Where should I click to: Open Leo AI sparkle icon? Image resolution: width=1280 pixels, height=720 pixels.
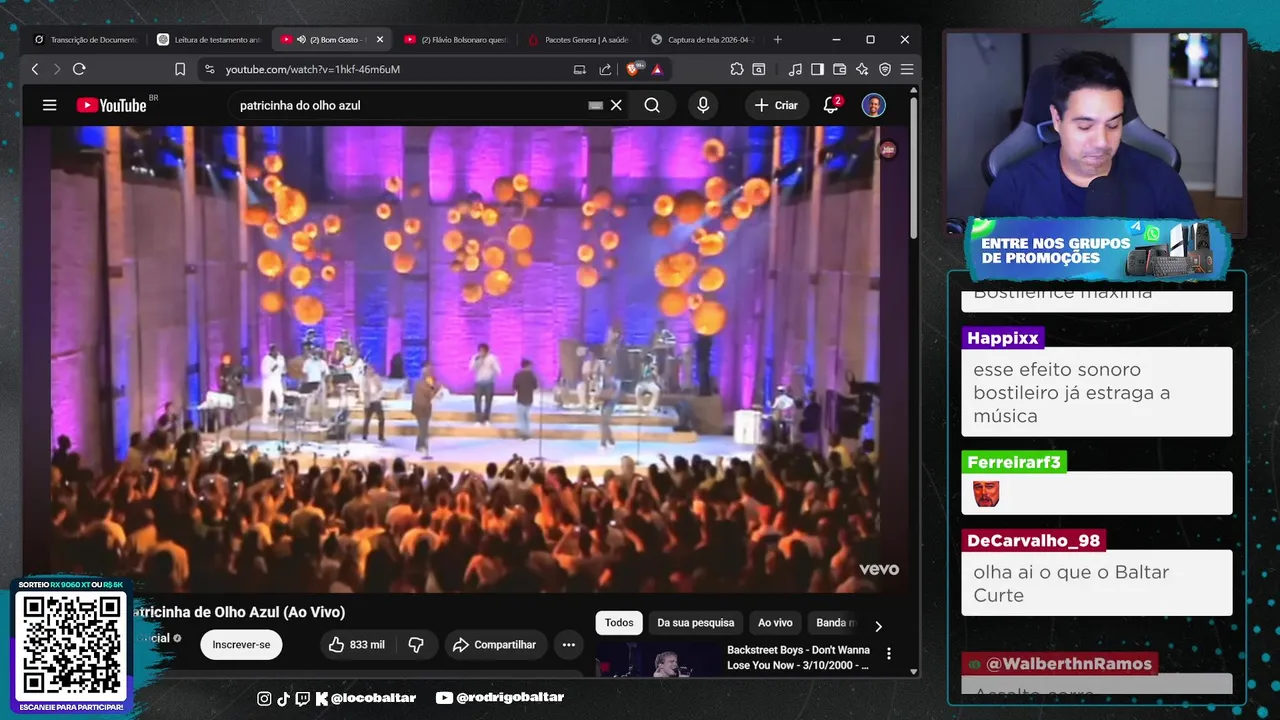[x=862, y=69]
